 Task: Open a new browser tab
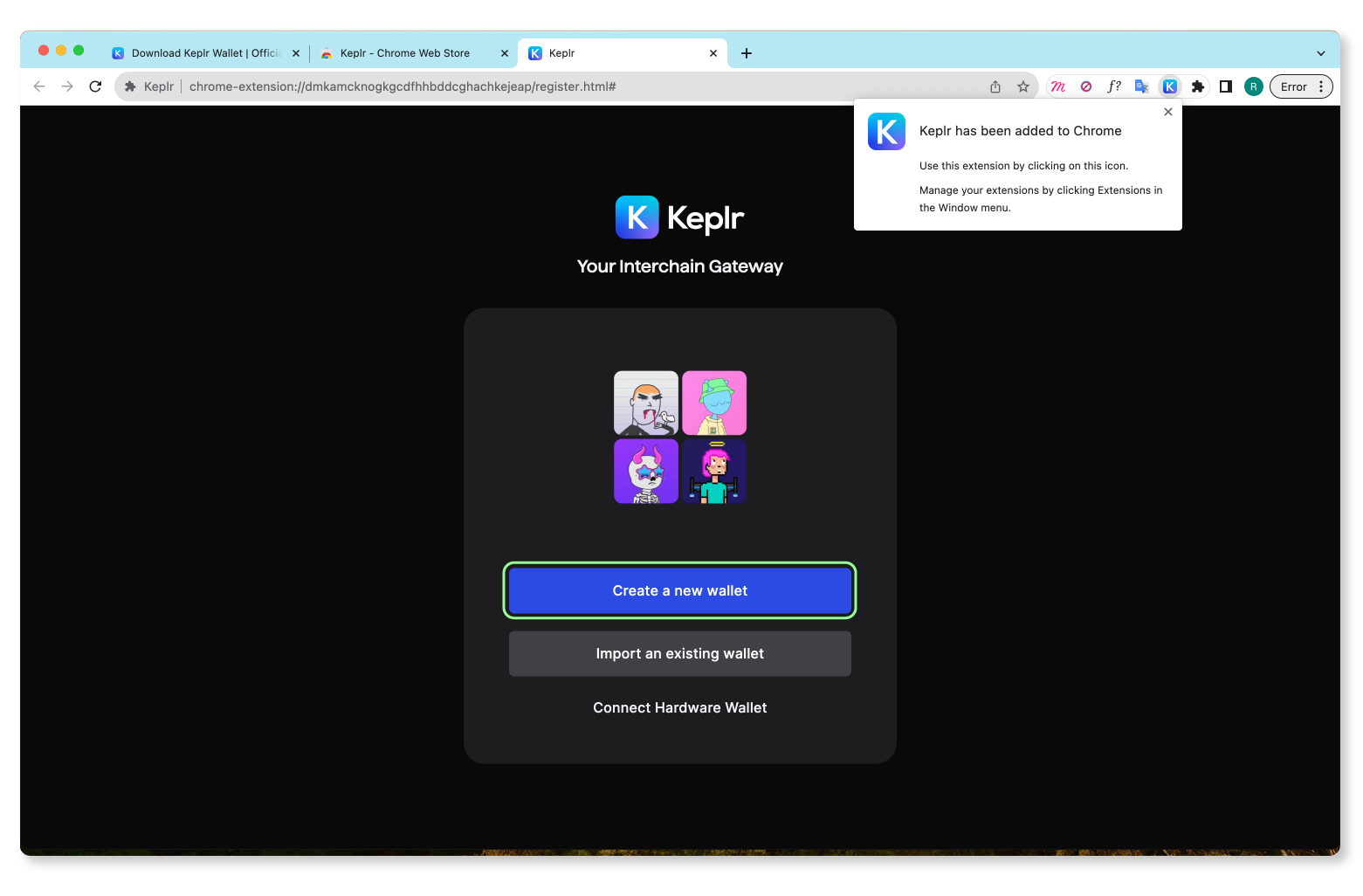(747, 53)
